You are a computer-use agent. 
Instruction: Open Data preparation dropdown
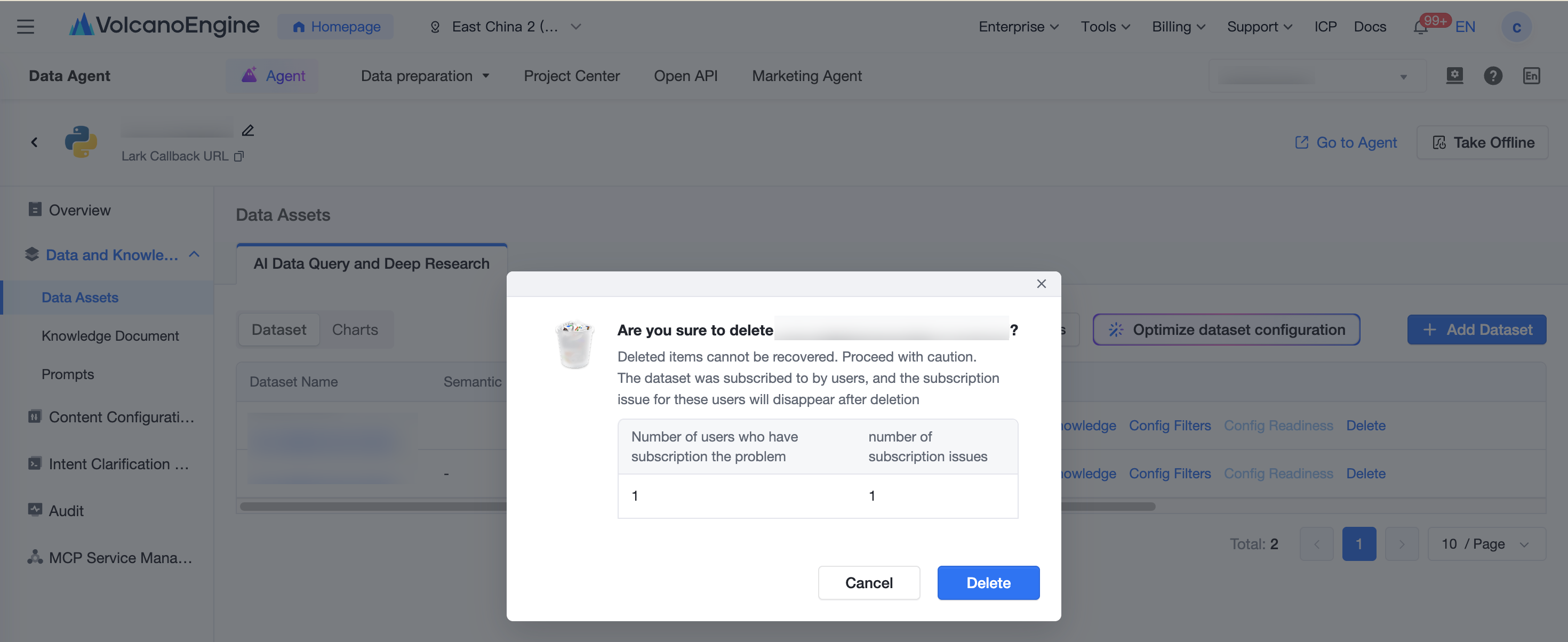coord(425,76)
